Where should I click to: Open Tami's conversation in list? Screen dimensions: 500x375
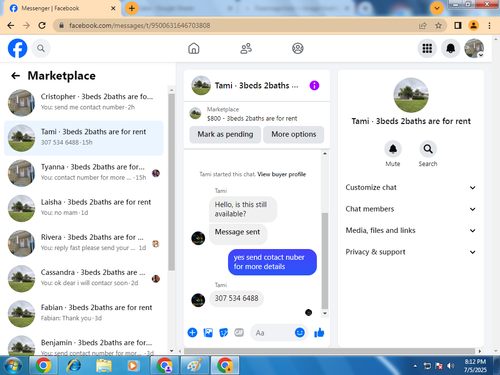tap(83, 138)
